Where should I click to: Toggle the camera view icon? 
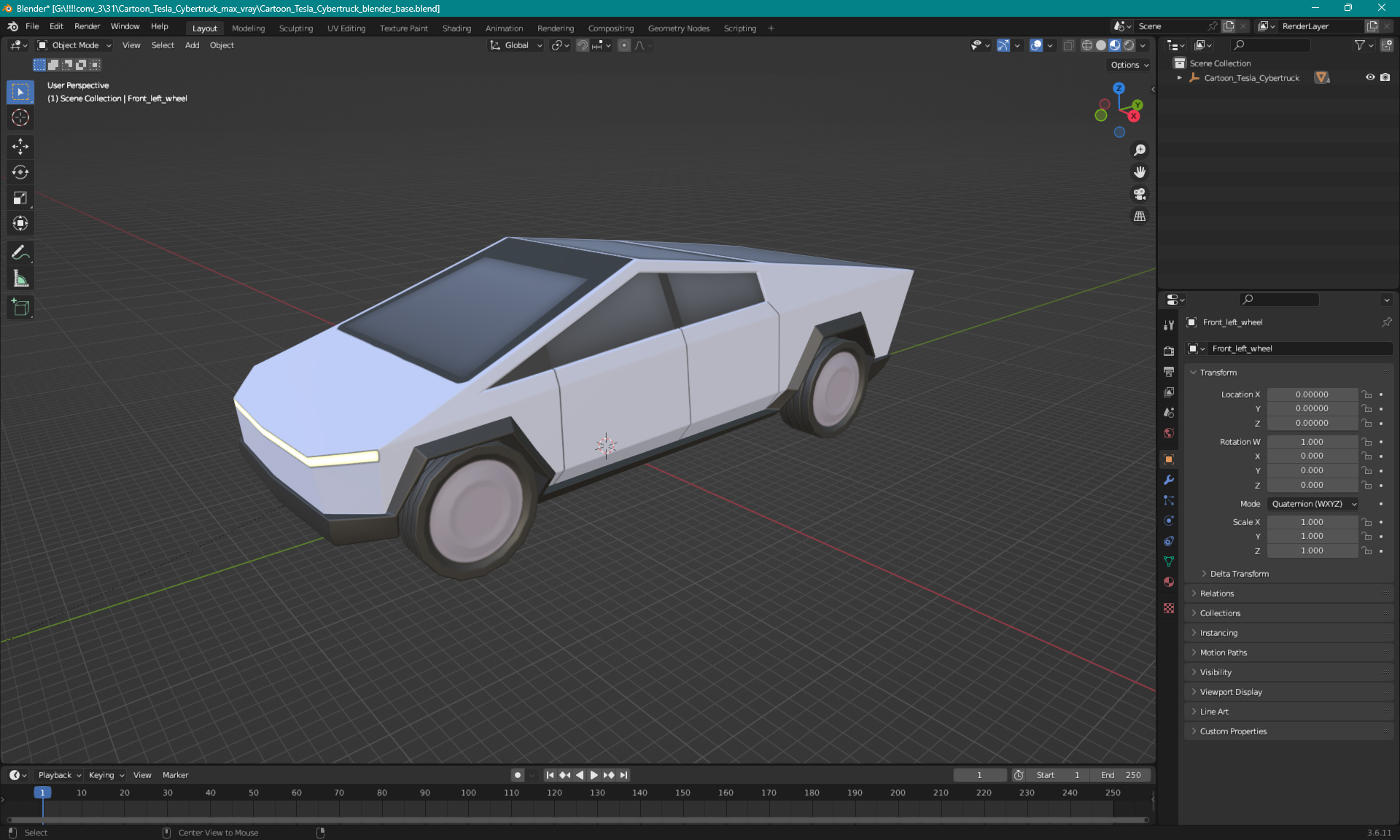click(1139, 194)
